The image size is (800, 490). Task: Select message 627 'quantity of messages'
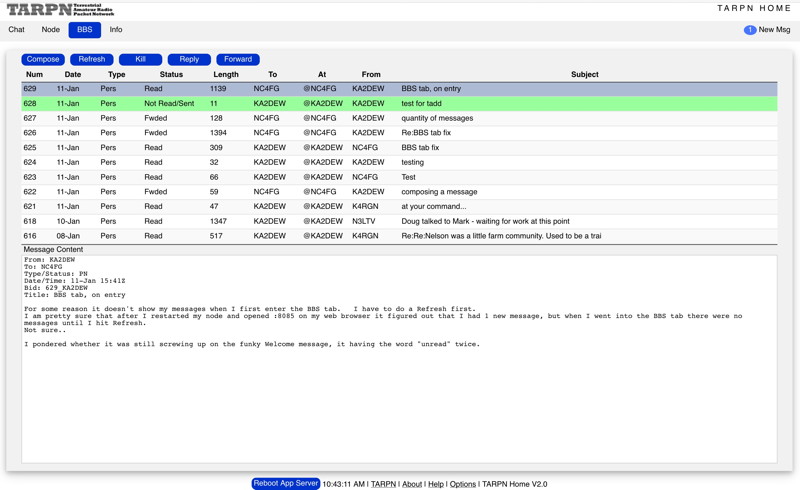(399, 118)
